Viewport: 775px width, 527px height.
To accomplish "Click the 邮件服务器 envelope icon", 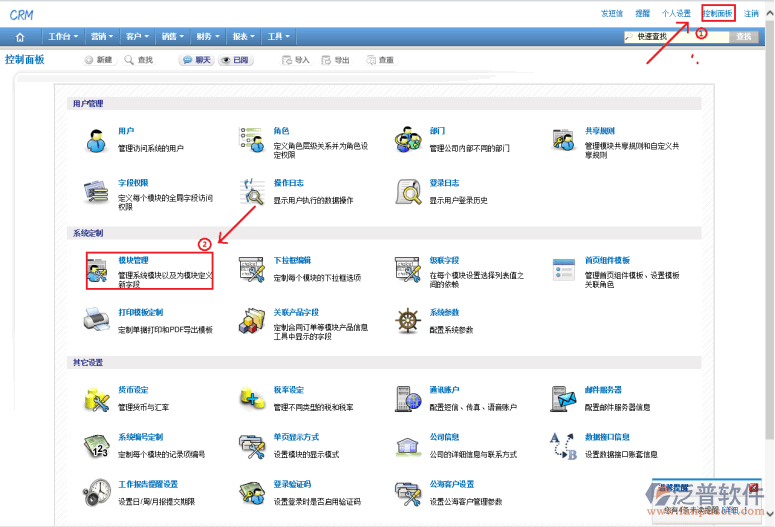I will [564, 399].
